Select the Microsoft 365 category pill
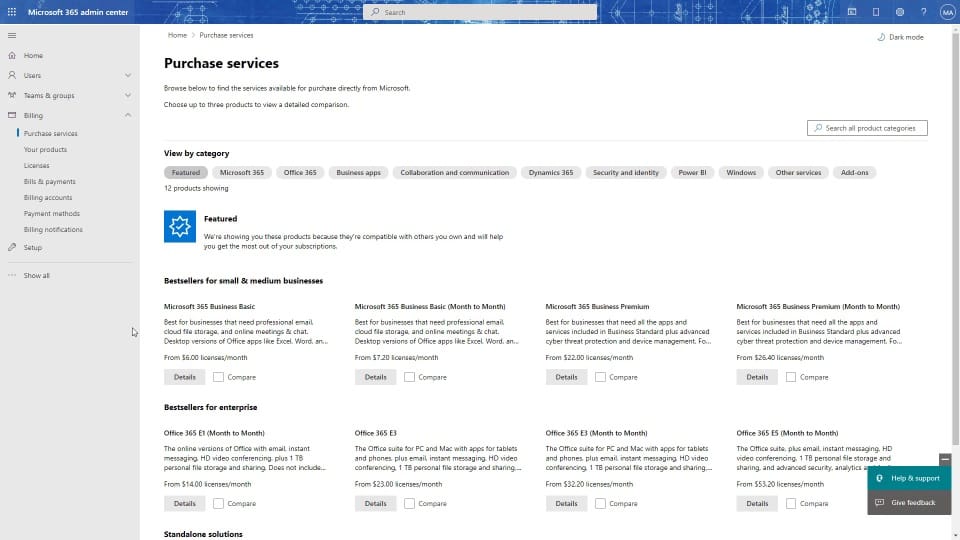The width and height of the screenshot is (960, 540). pos(242,173)
